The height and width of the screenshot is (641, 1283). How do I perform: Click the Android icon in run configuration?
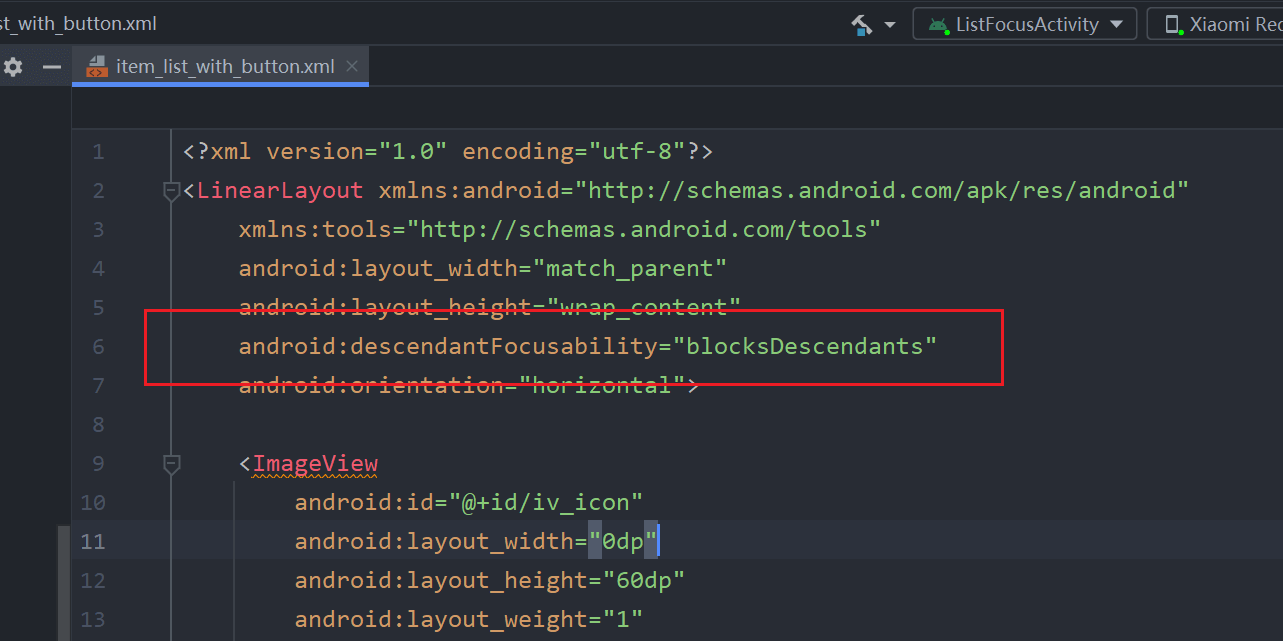(938, 25)
